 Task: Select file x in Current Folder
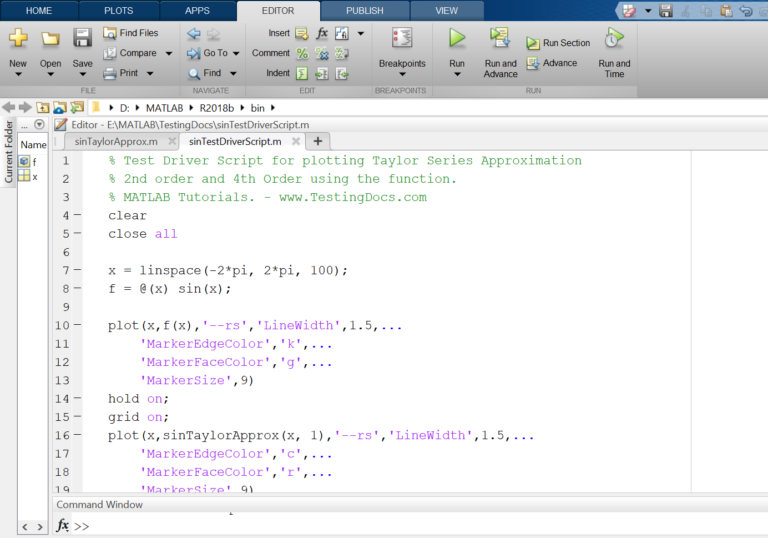tap(28, 176)
